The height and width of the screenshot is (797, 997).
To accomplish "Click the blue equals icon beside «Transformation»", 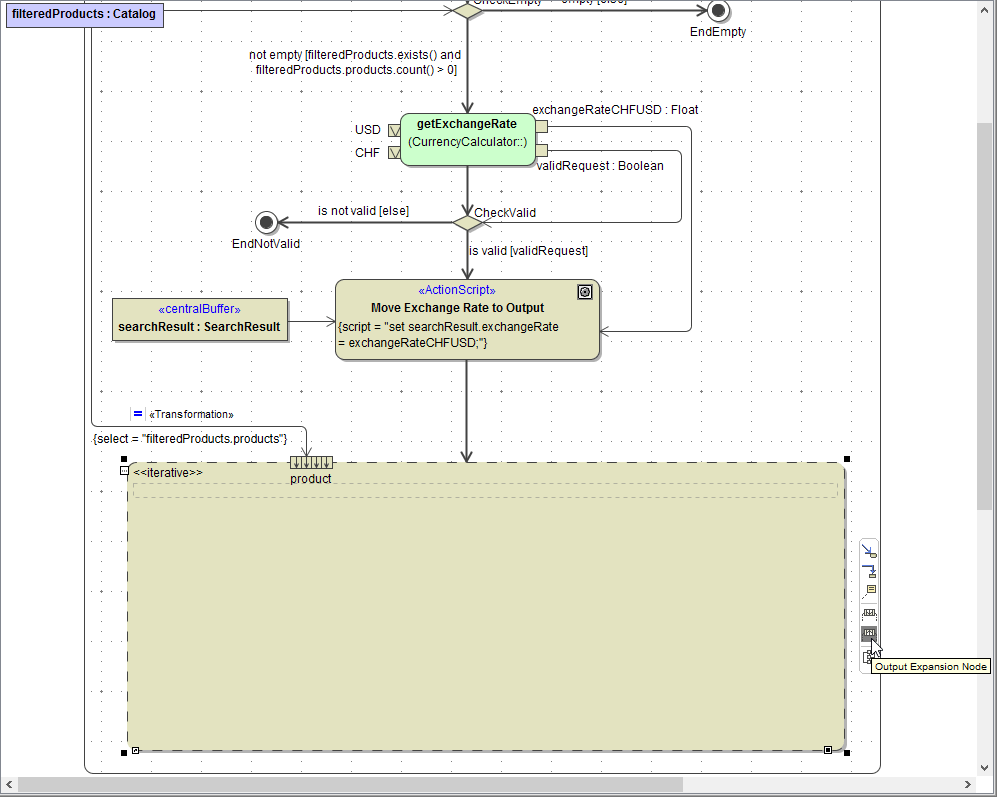I will tap(137, 413).
